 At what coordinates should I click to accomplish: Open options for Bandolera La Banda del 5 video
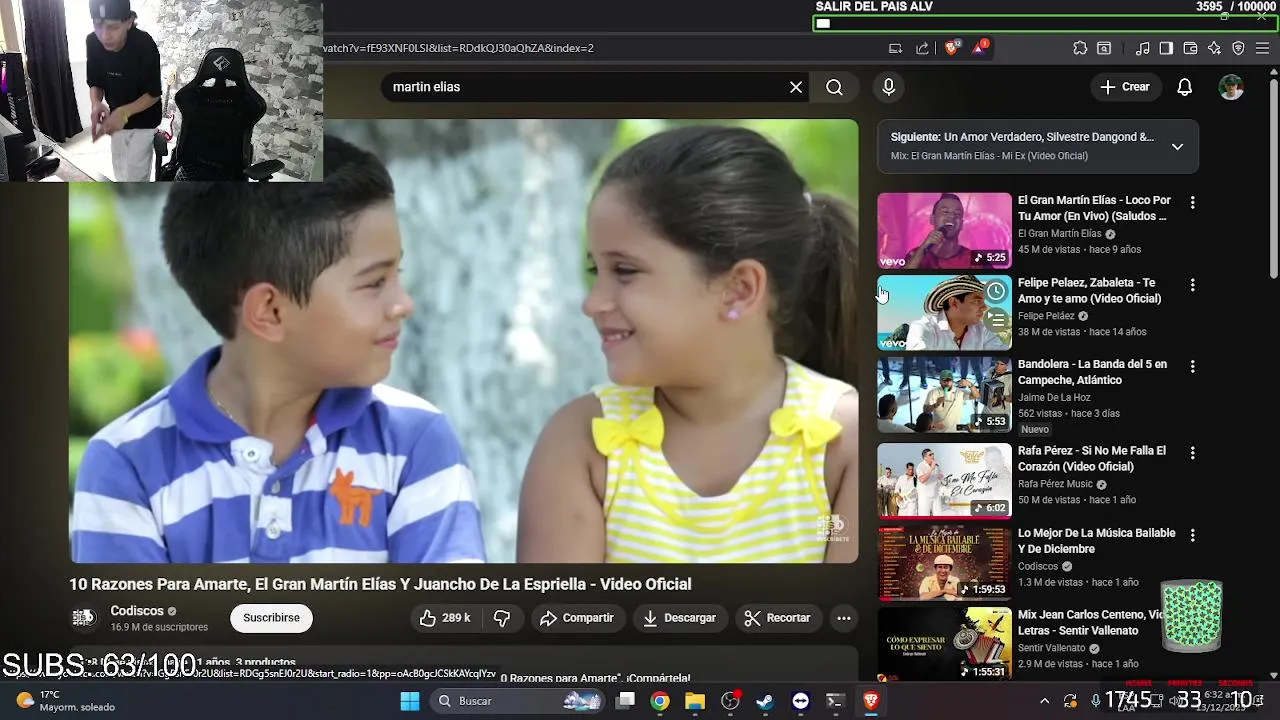click(x=1192, y=367)
